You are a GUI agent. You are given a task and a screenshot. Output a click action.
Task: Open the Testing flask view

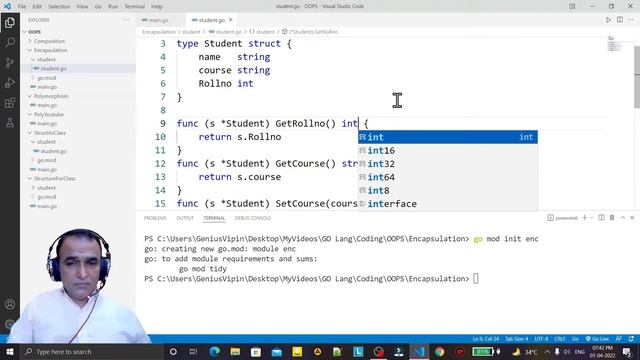click(10, 123)
